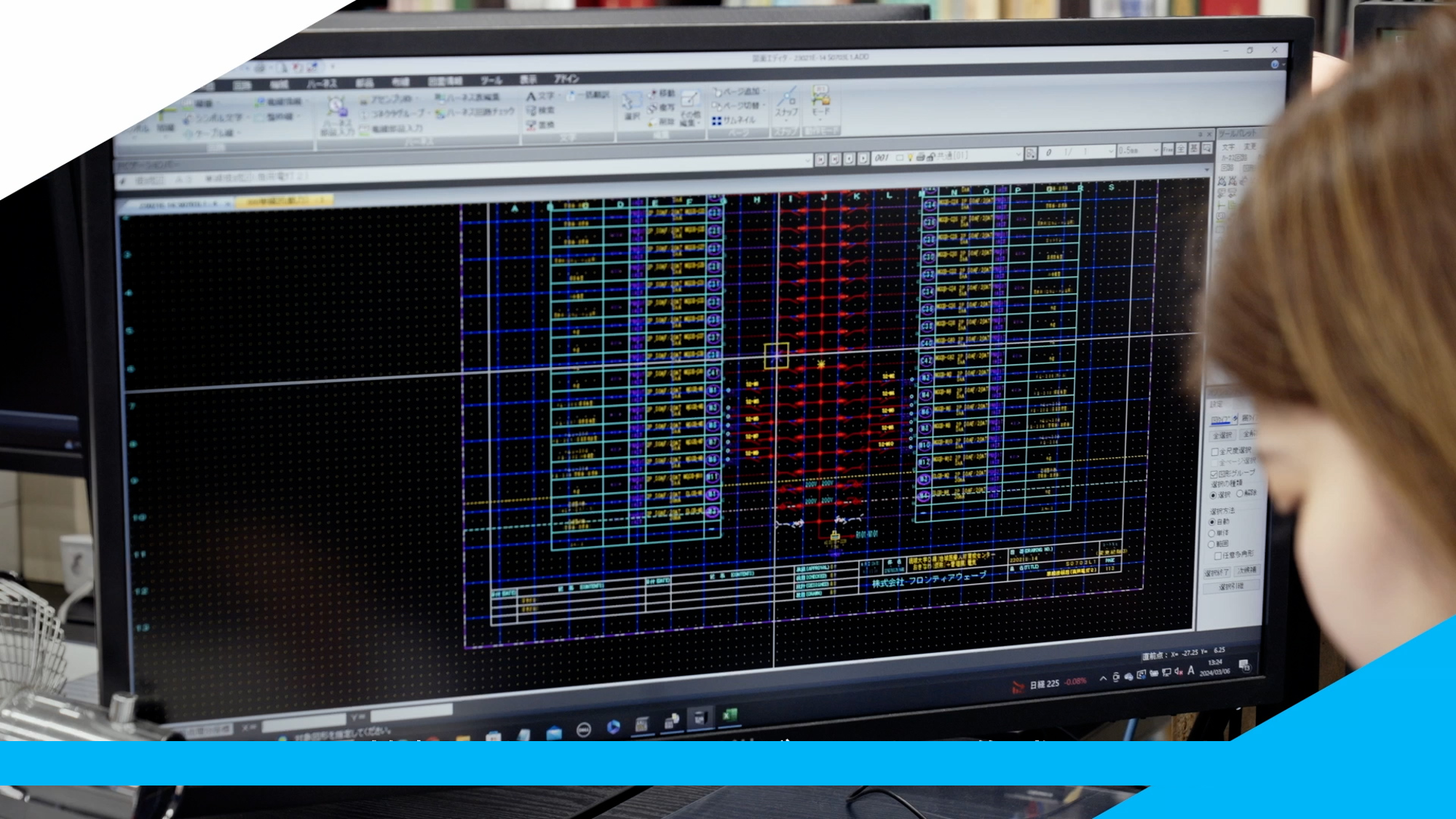1456x819 pixels.
Task: Click the 全 fit-all view button
Action: click(x=1181, y=149)
